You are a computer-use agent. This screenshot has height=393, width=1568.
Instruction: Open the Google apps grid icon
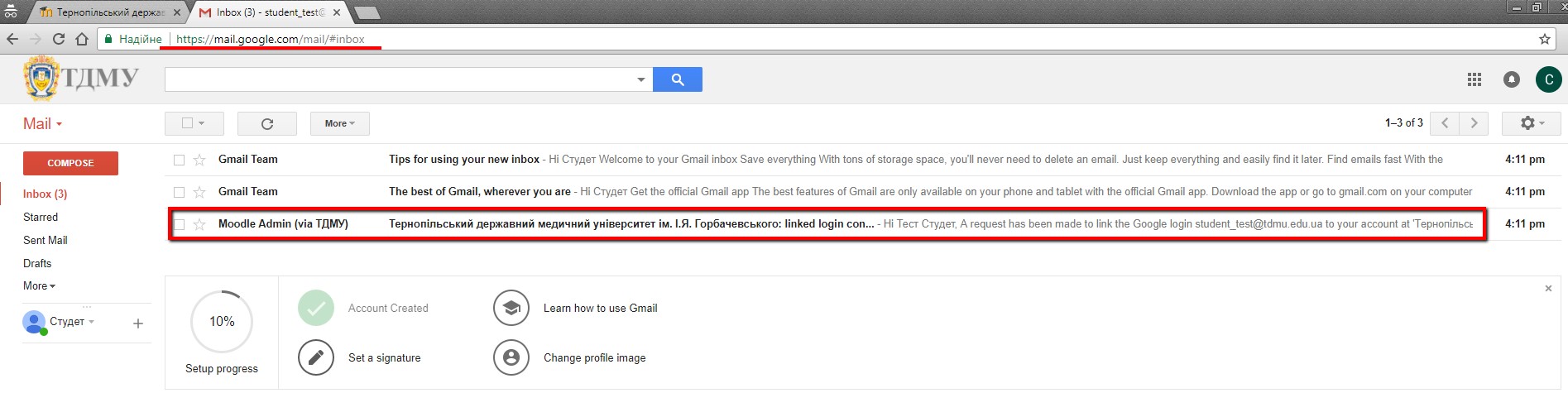(x=1474, y=79)
